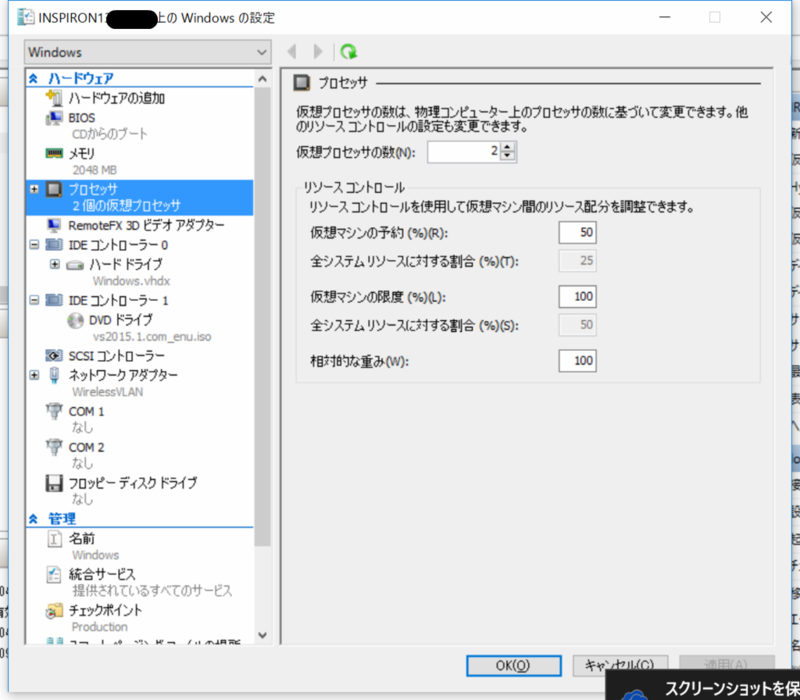Click the Production text under チェックポイント

[x=99, y=627]
